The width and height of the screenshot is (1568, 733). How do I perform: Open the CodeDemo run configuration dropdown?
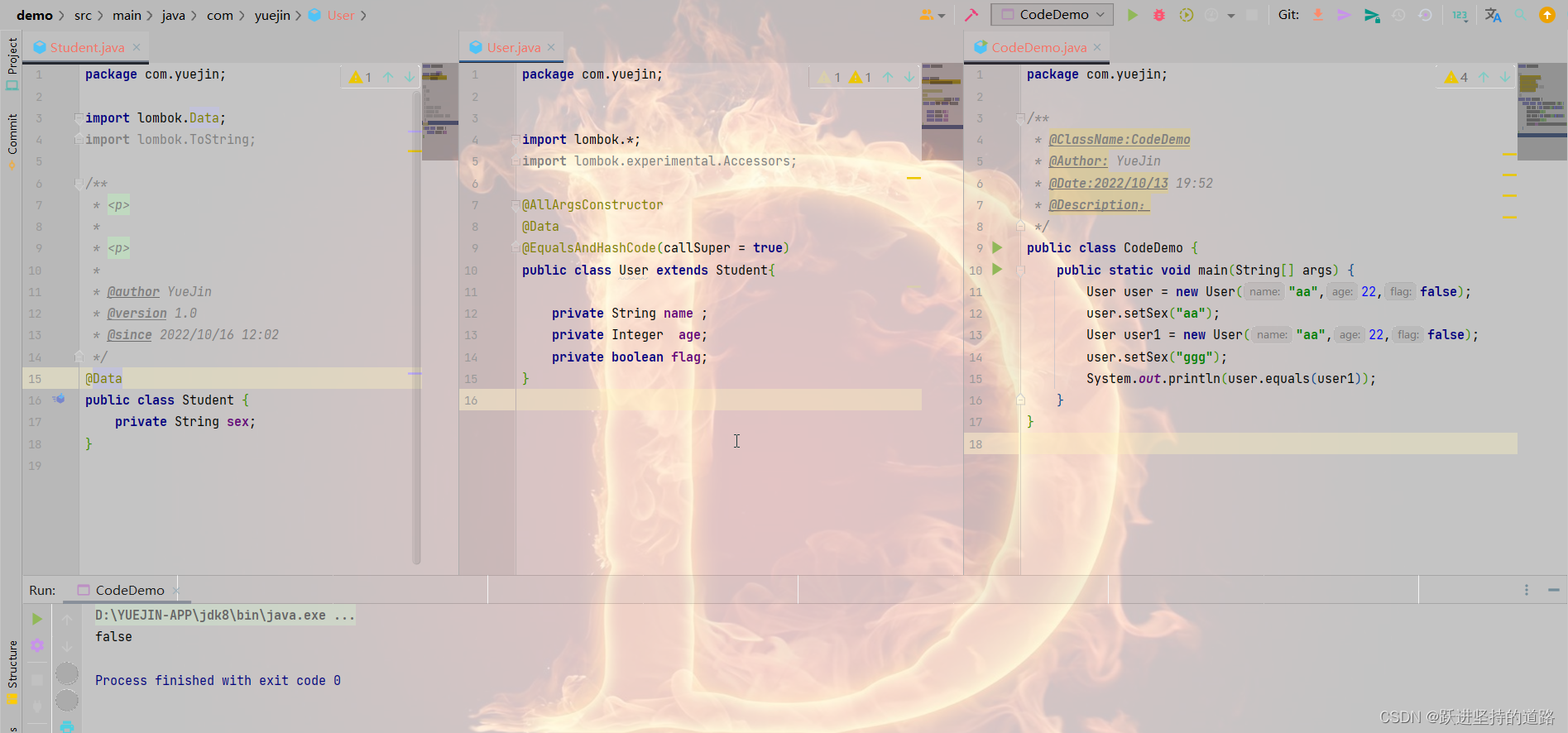click(1052, 15)
